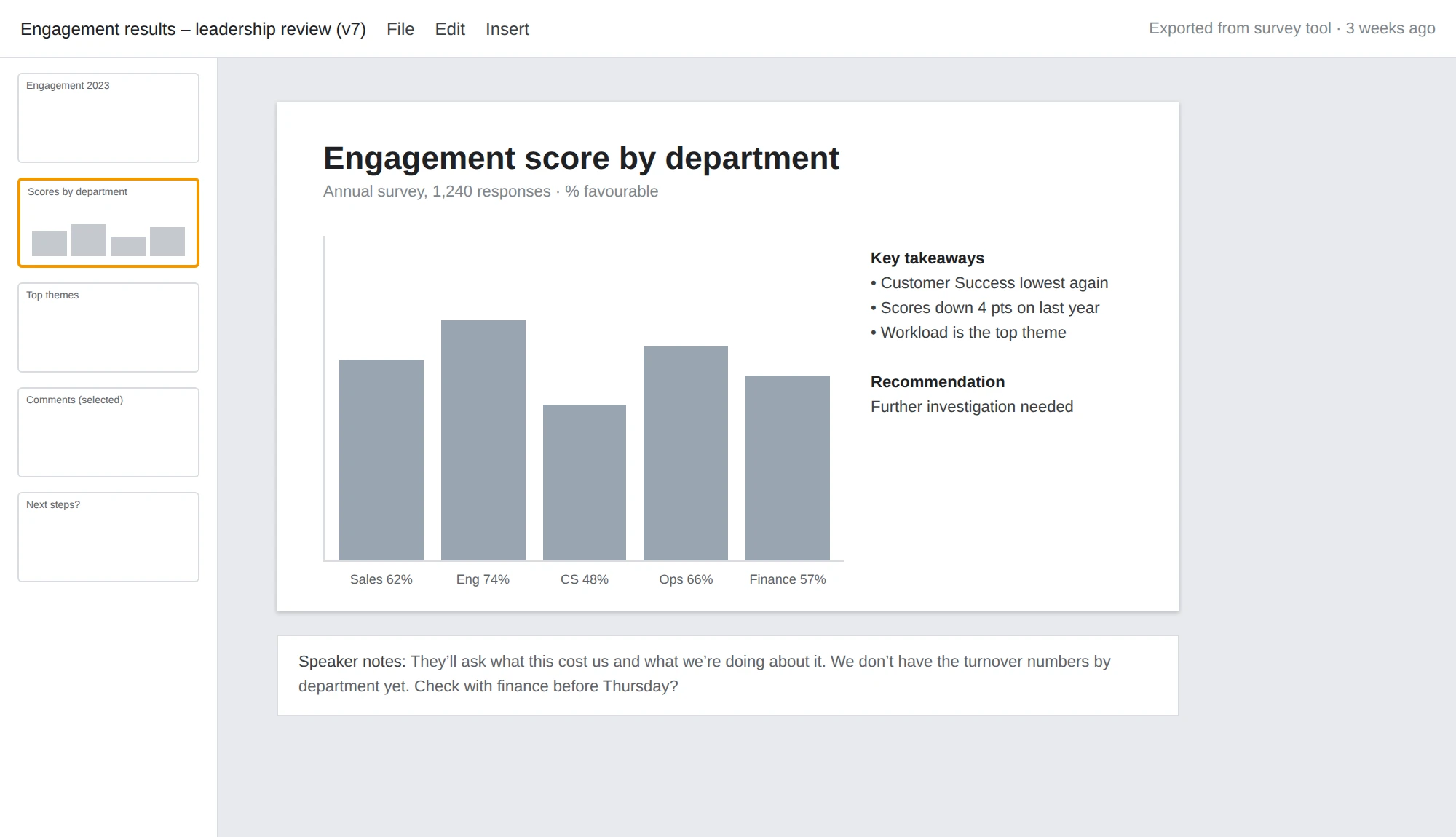
Task: Click the presentation title 'Engagement results – leadership review (v7)'
Action: [193, 29]
